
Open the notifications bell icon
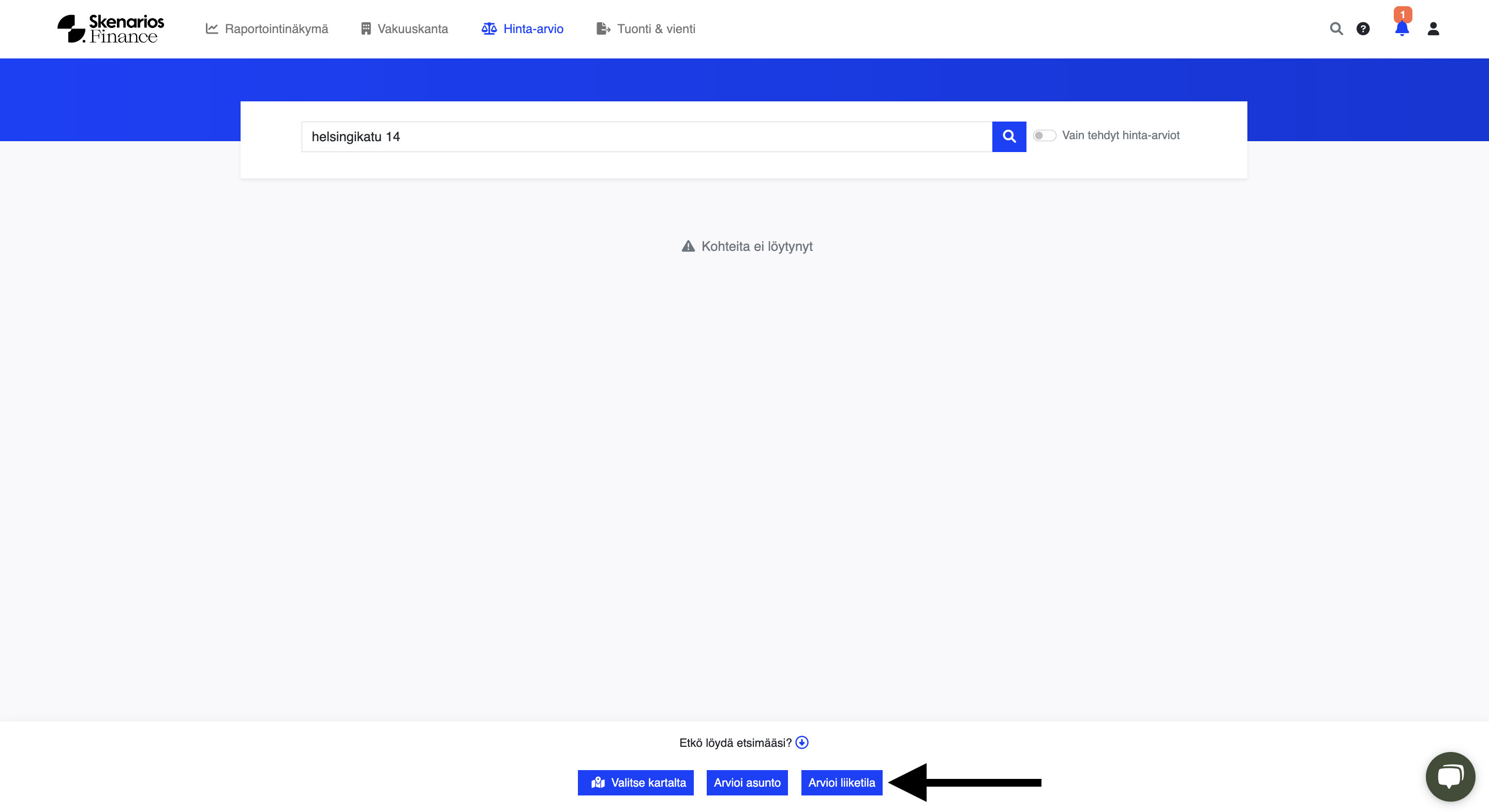point(1401,30)
